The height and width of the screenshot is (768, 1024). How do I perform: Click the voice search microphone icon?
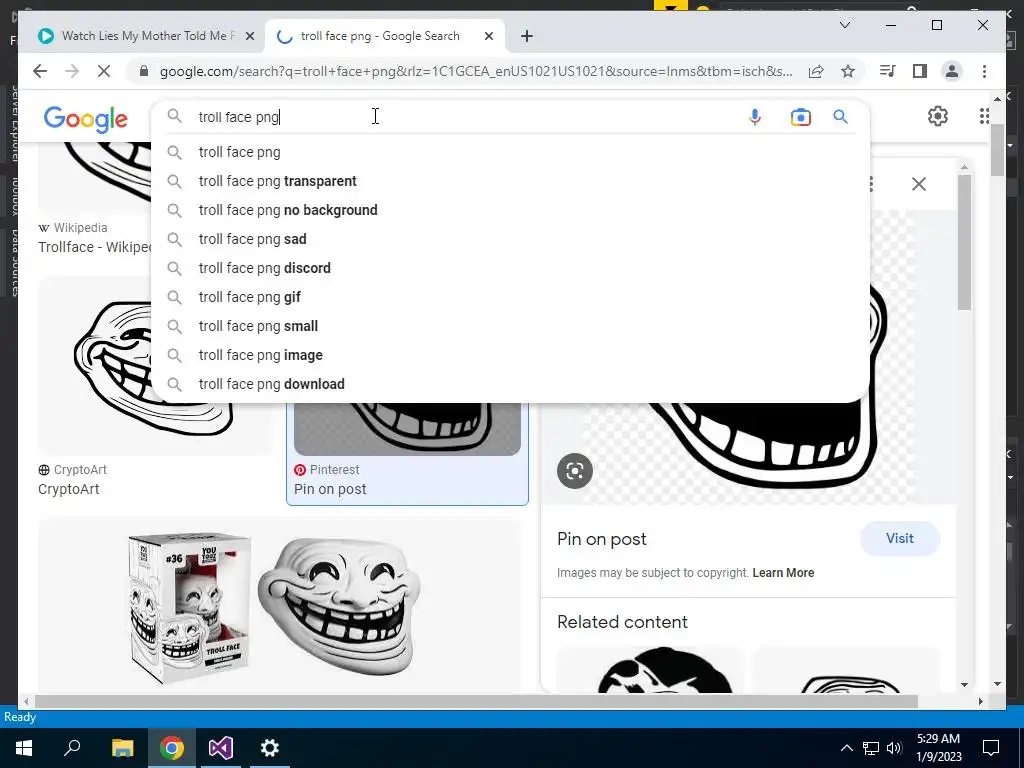coord(754,117)
